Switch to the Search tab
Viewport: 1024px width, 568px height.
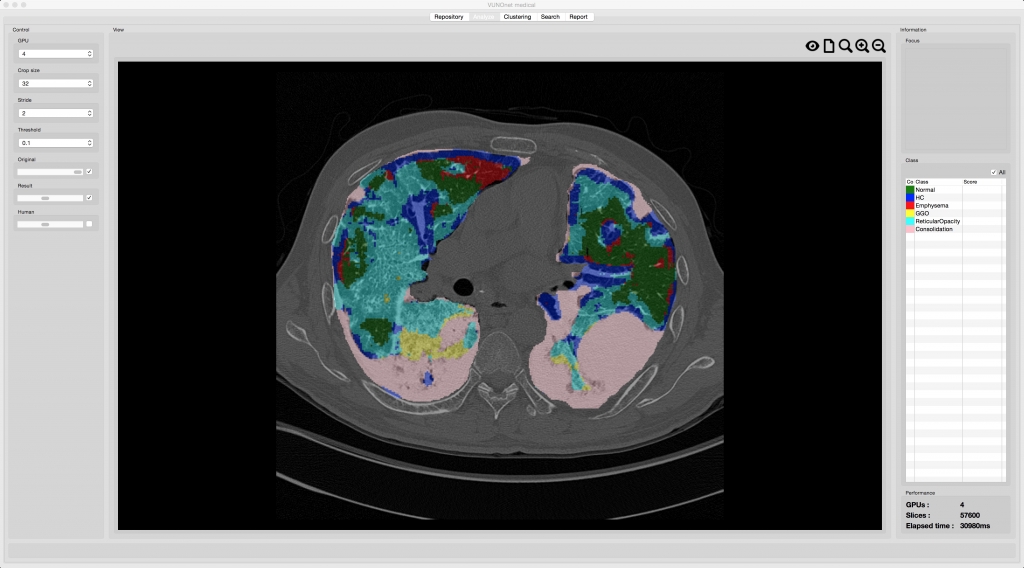[550, 17]
